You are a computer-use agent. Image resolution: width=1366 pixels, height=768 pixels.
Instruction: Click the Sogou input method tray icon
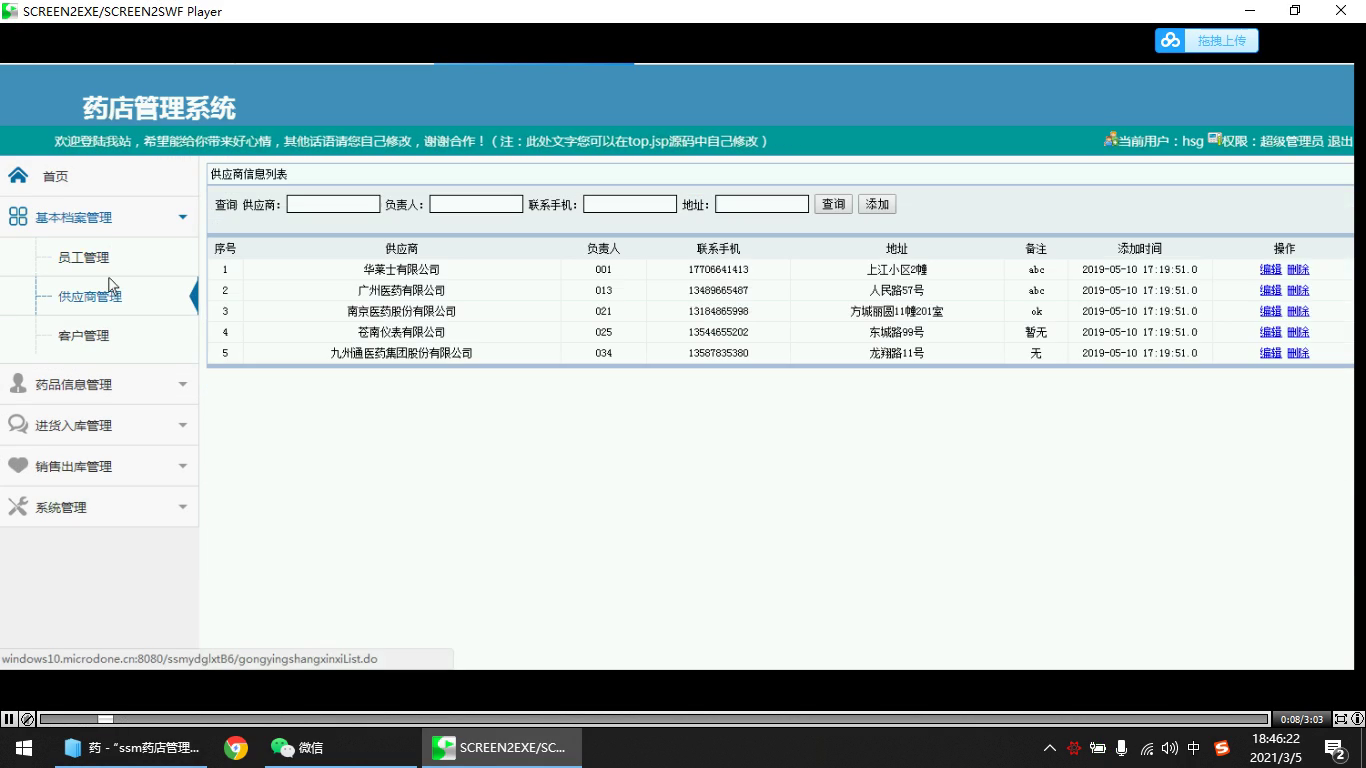click(x=1222, y=748)
